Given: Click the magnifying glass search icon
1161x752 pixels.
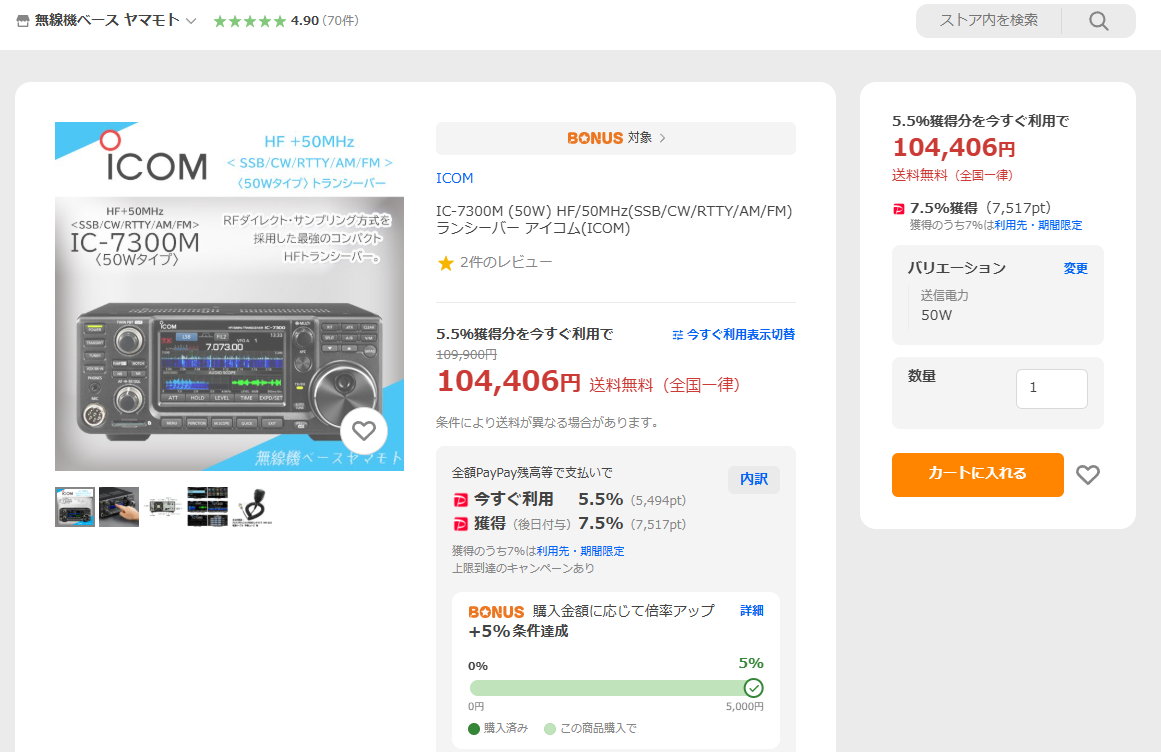Looking at the screenshot, I should (1098, 21).
